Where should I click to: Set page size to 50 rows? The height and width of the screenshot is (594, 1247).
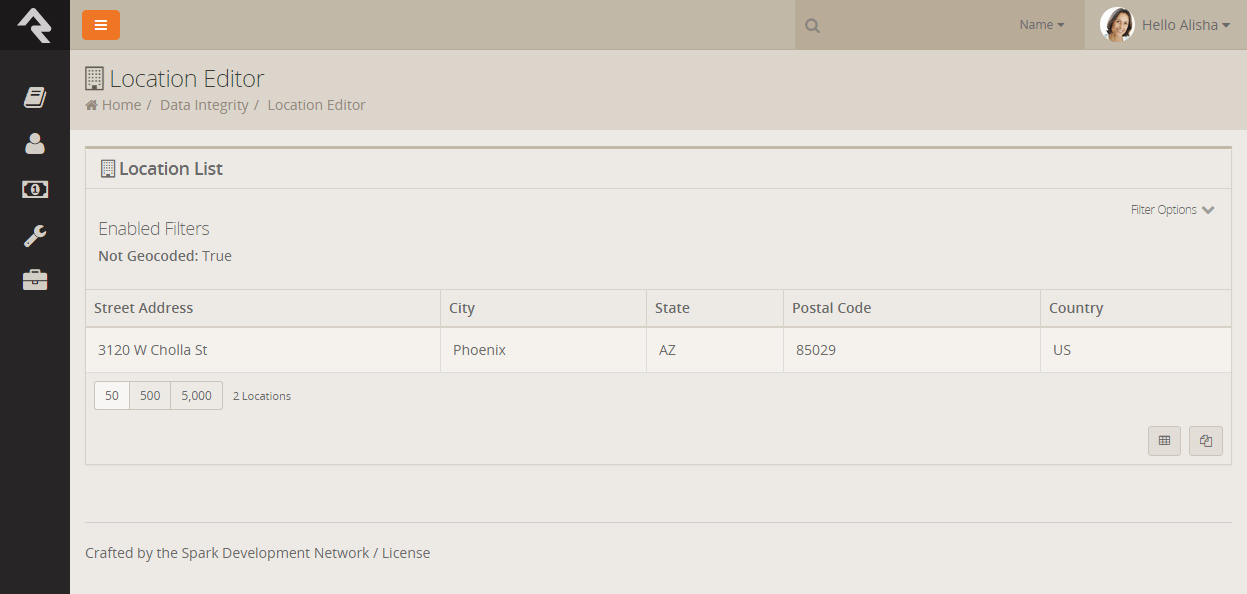tap(112, 396)
